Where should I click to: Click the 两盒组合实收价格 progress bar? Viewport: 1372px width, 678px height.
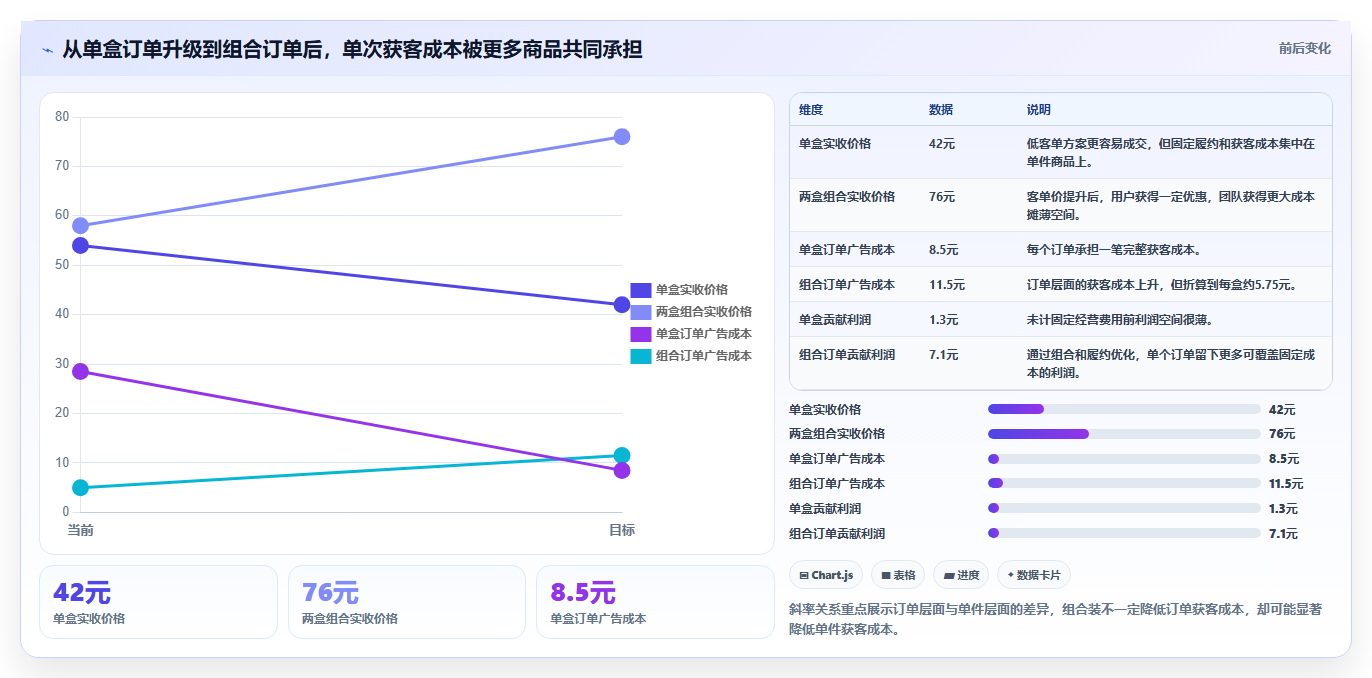pos(1124,434)
